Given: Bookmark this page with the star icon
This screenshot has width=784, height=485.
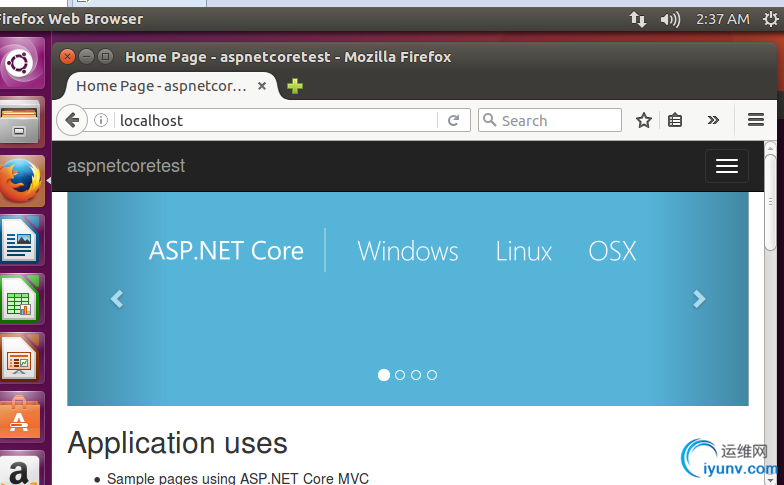Looking at the screenshot, I should pyautogui.click(x=644, y=120).
